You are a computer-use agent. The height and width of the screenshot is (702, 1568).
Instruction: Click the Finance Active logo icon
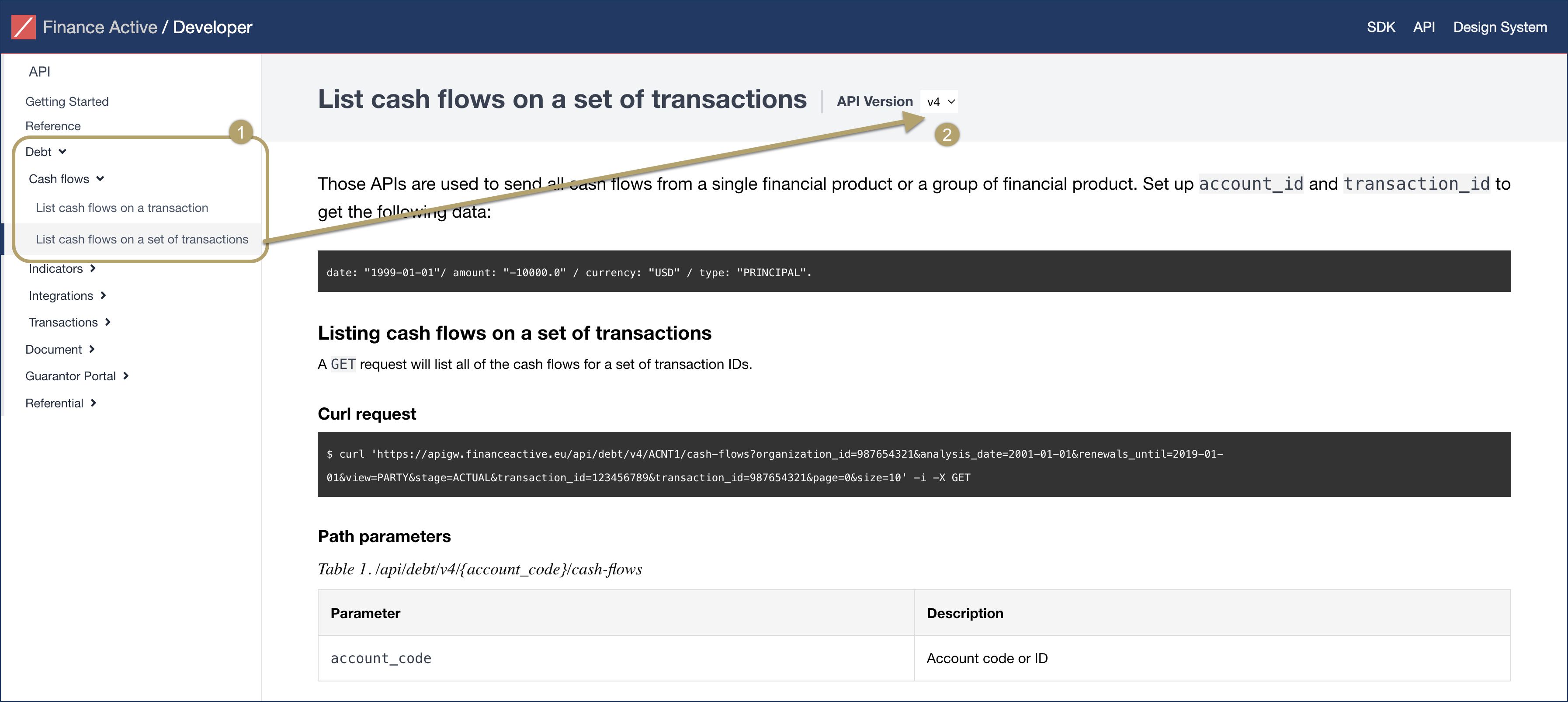[23, 27]
